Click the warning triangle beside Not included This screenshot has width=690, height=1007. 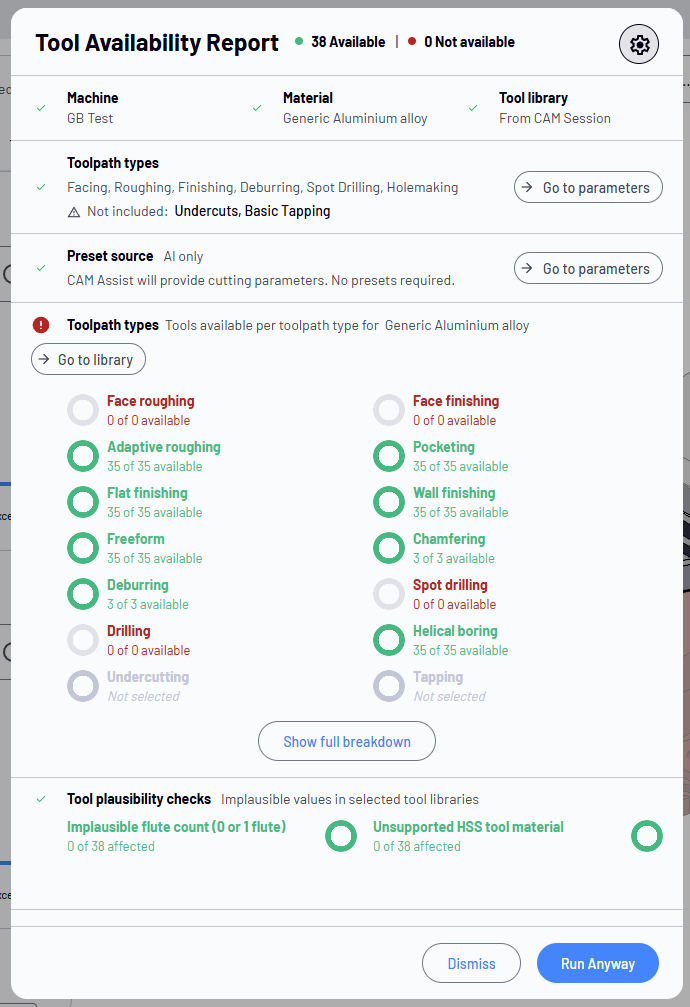pyautogui.click(x=74, y=212)
